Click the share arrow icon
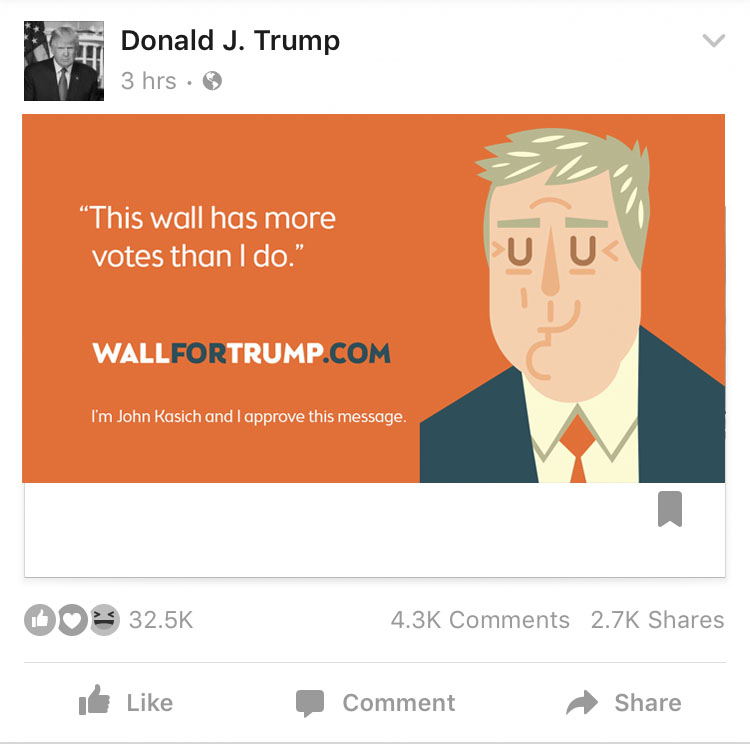 [582, 703]
